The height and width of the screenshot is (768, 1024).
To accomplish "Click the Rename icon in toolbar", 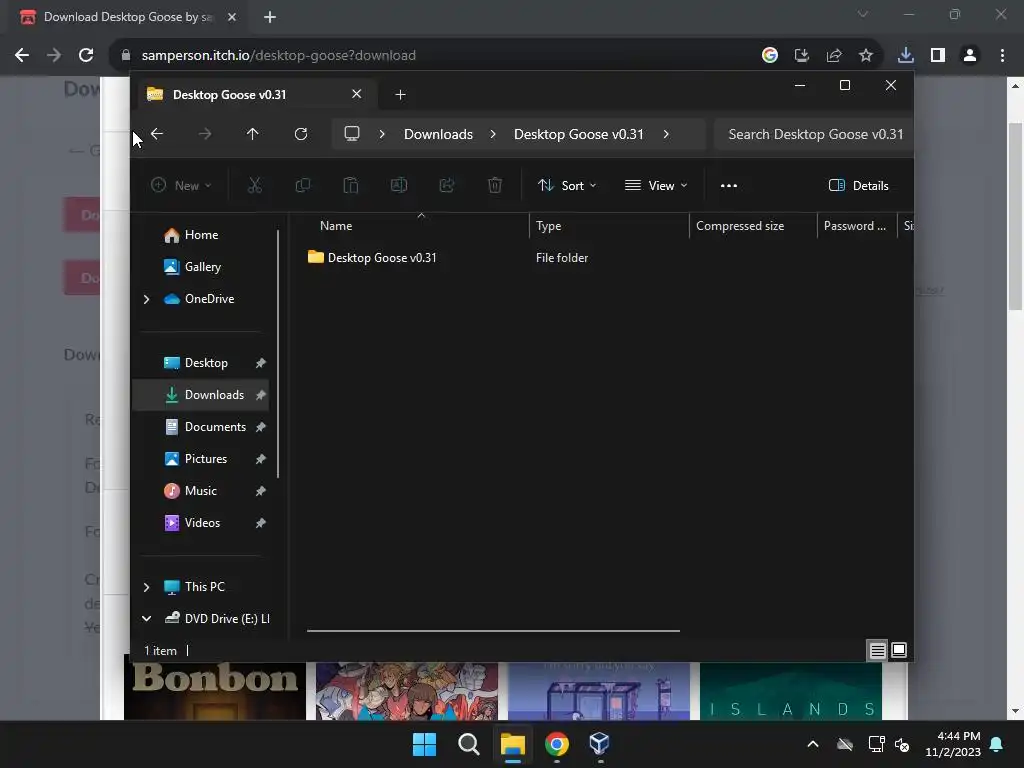I will [x=398, y=185].
